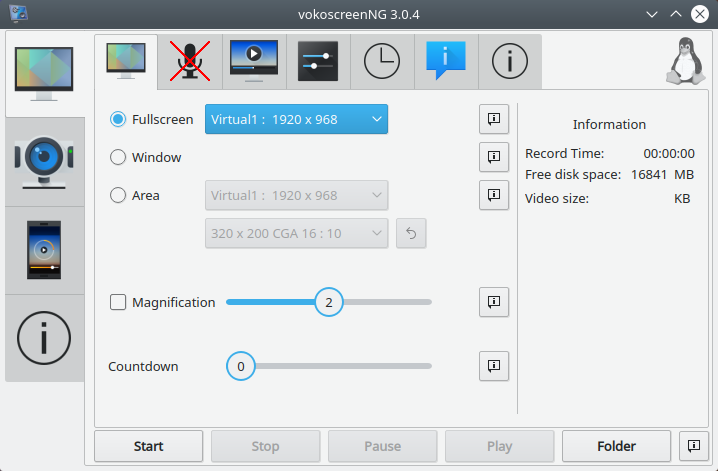Switch to the blue speech-bubble info tab

tap(446, 61)
